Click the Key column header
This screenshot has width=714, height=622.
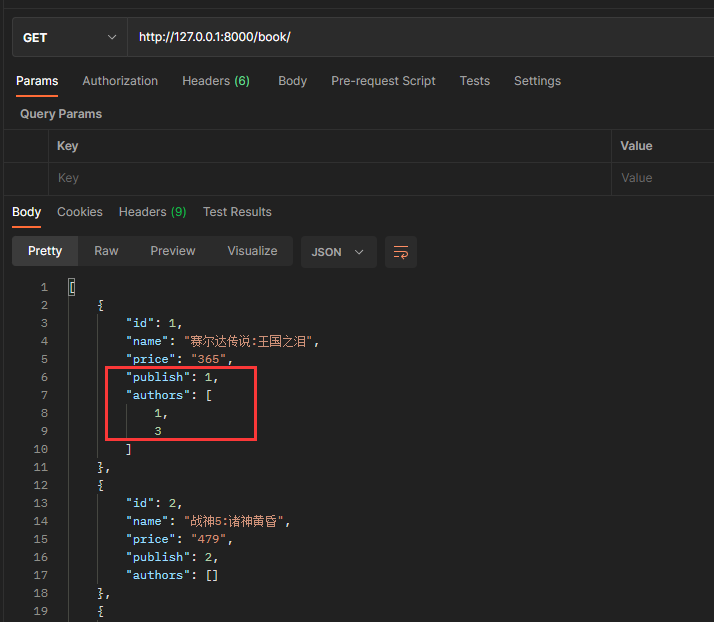pos(67,146)
